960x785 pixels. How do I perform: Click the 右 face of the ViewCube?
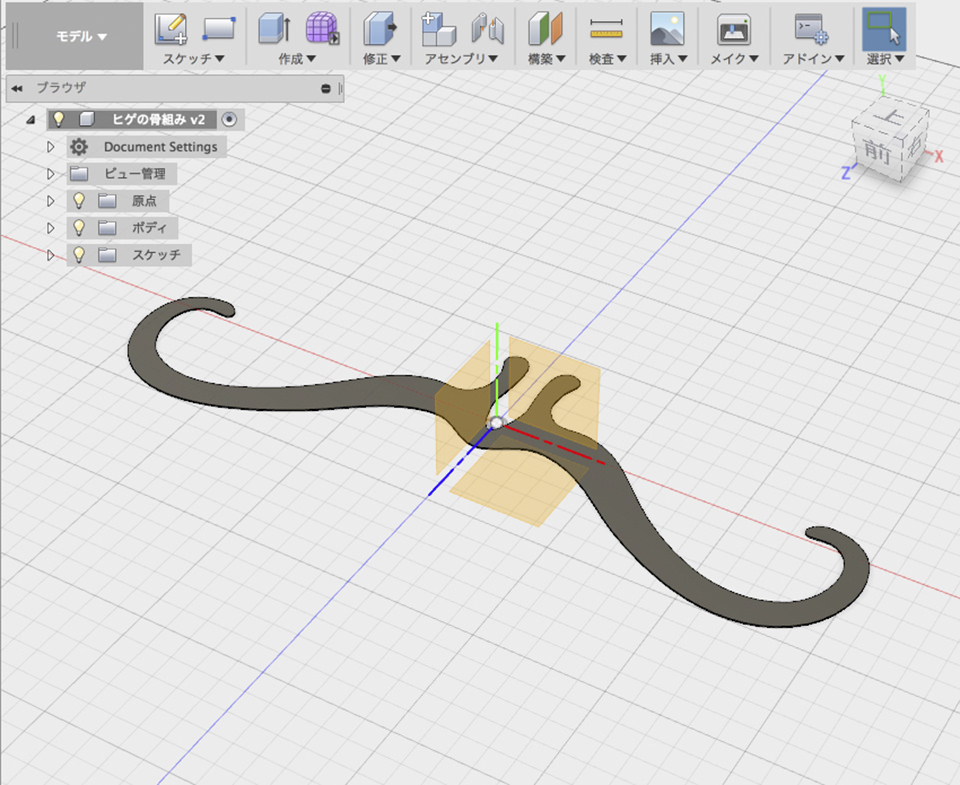point(916,145)
